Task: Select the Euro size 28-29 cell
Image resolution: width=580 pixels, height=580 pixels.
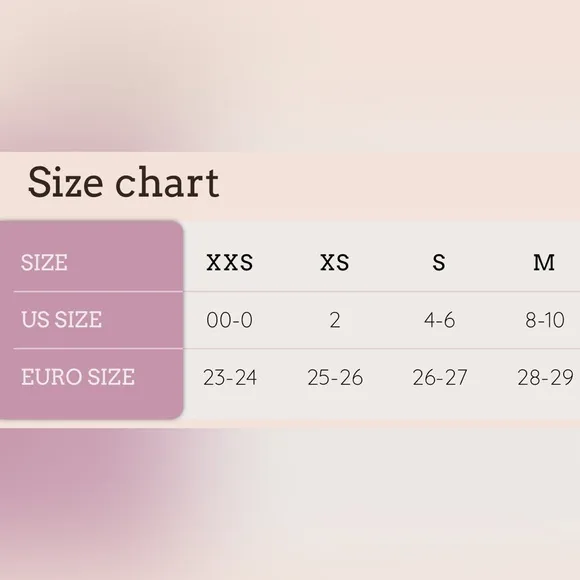Action: click(x=545, y=378)
